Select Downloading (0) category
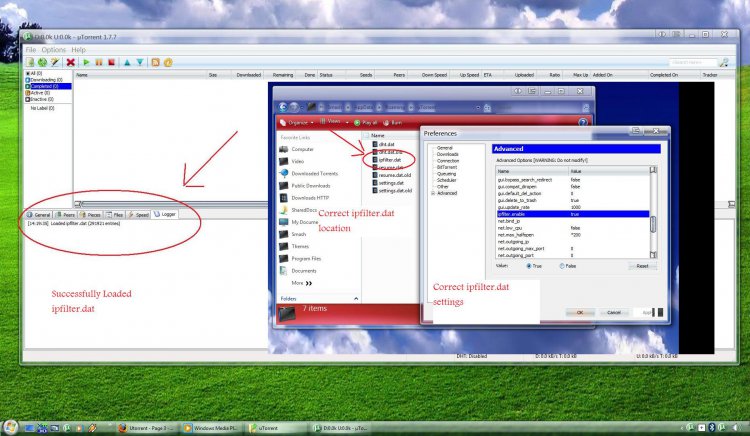 coord(44,80)
